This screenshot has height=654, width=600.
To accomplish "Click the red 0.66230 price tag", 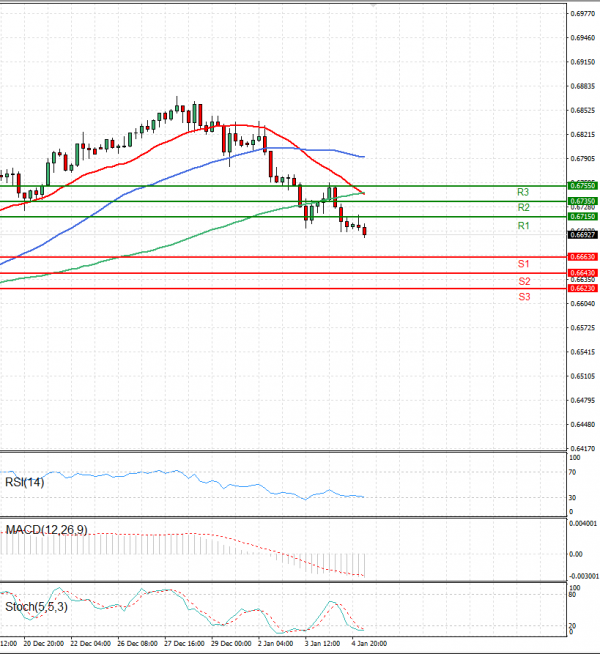I will tap(582, 288).
